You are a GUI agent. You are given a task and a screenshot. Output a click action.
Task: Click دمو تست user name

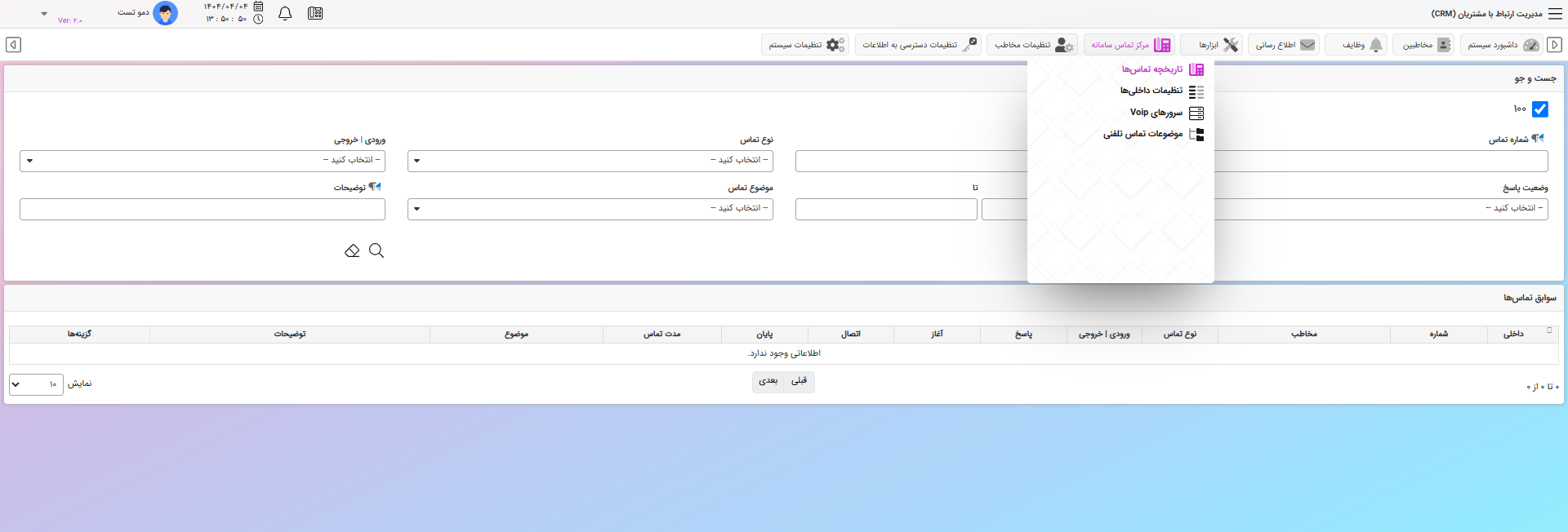click(x=133, y=12)
